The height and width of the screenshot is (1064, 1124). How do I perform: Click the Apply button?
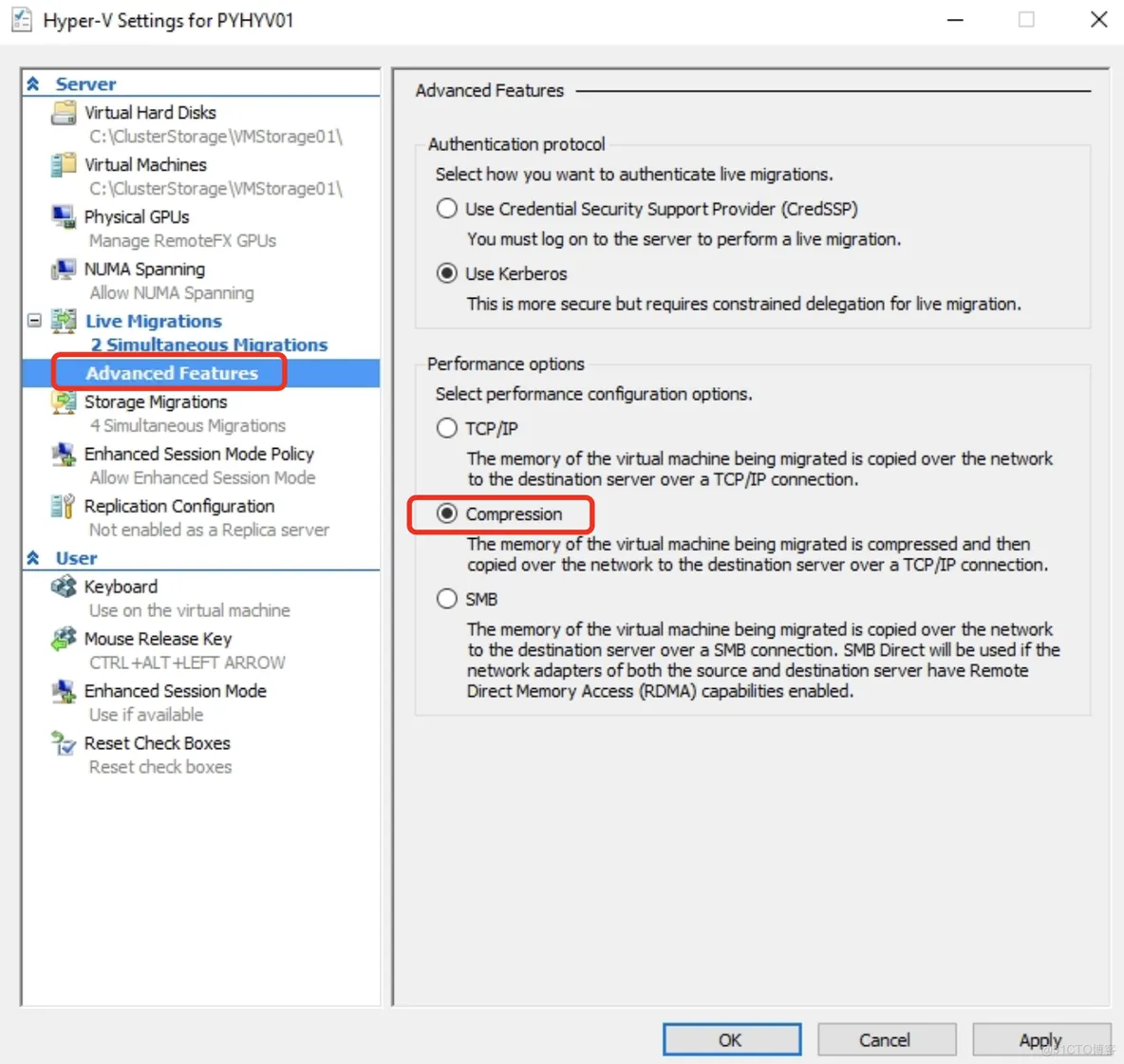[1040, 1039]
